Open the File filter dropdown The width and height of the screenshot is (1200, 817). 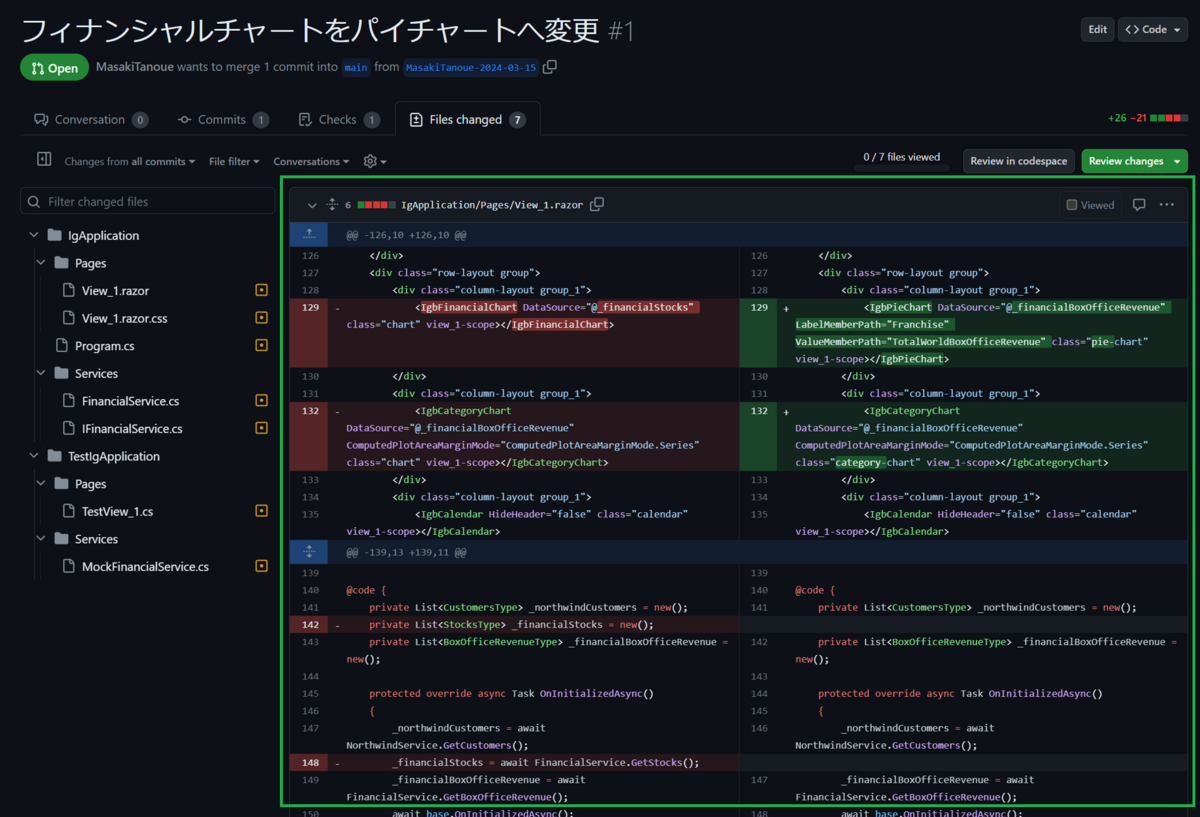pyautogui.click(x=234, y=161)
